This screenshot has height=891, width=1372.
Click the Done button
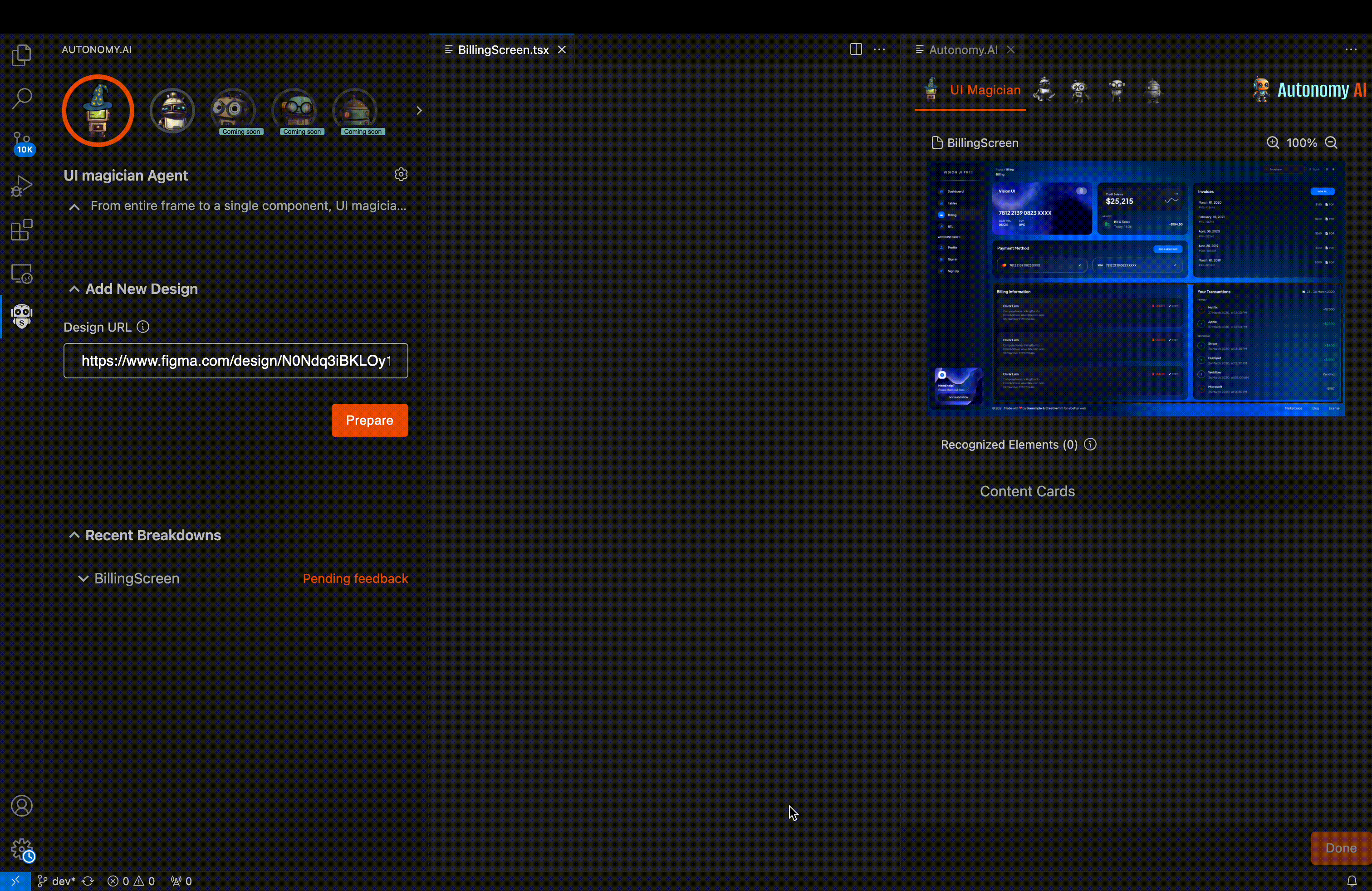click(x=1341, y=848)
